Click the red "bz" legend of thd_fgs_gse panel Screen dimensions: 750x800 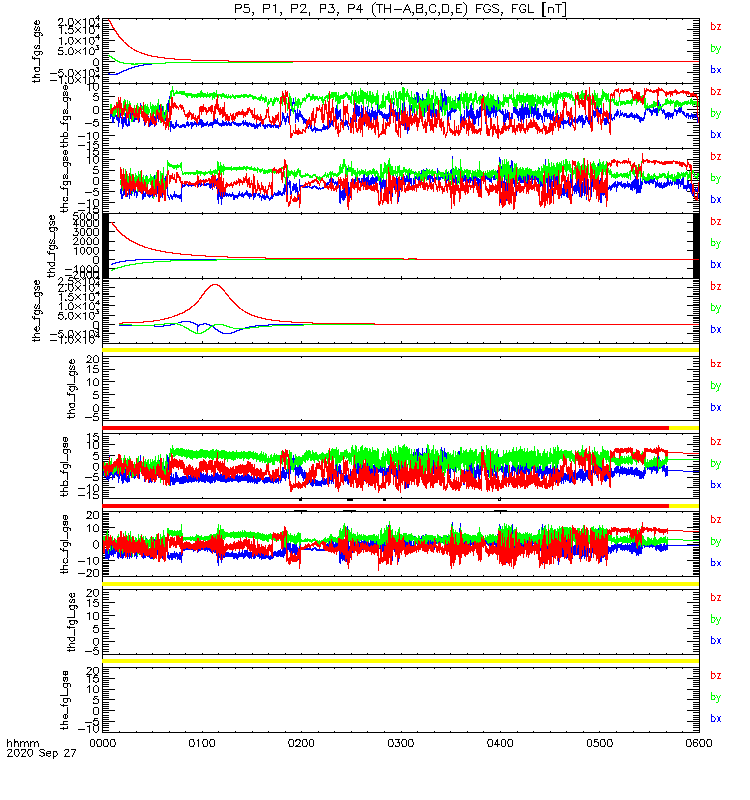(x=716, y=221)
